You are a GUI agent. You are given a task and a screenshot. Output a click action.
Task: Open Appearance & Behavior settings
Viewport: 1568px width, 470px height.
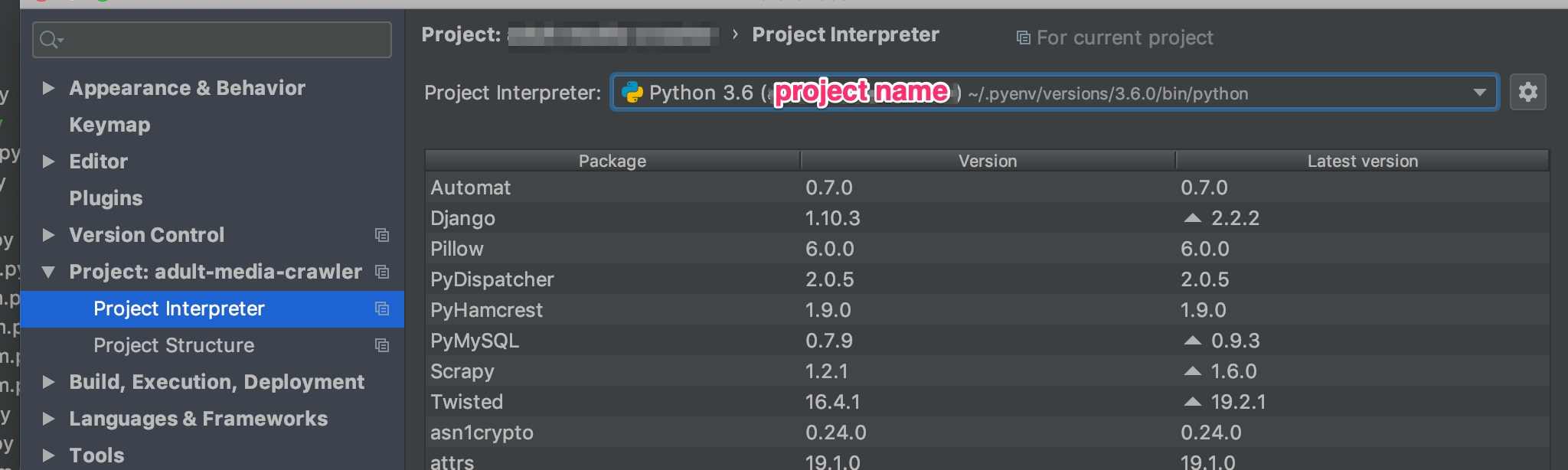point(187,88)
